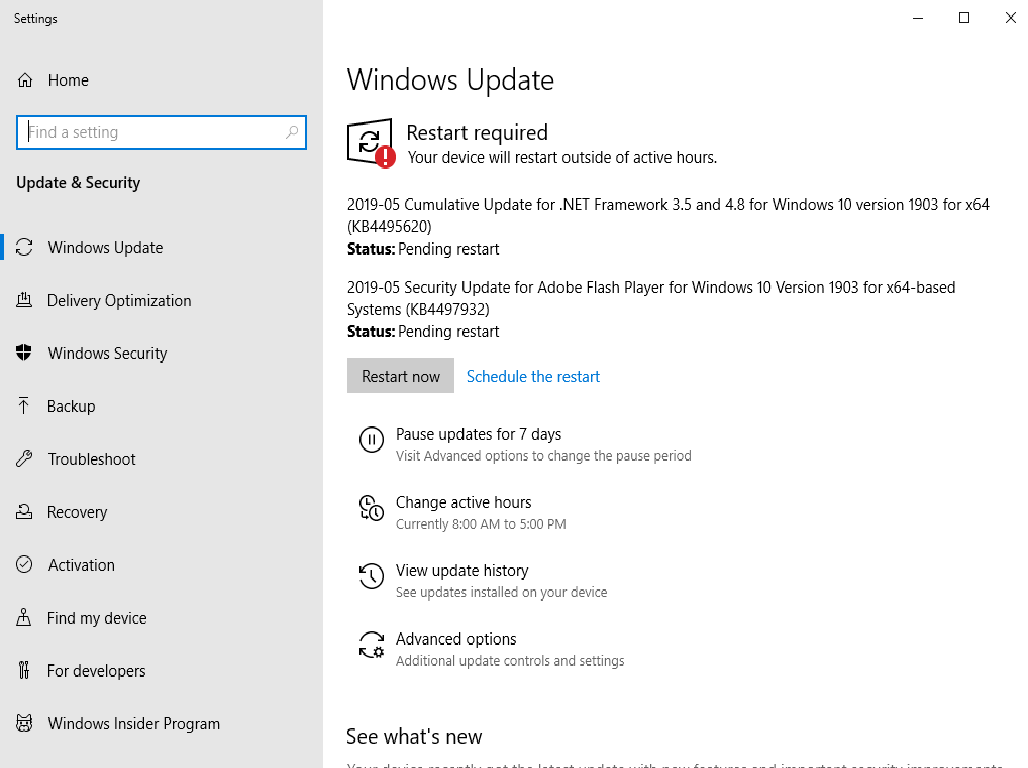Screen dimensions: 1028x768
Task: Open Windows Update section
Action: pos(105,247)
